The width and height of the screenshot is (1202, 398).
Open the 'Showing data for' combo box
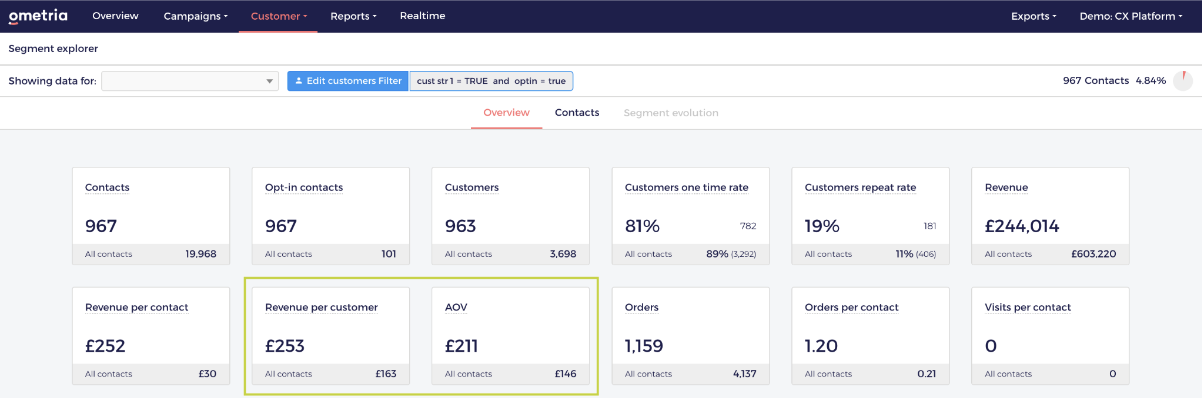click(x=190, y=81)
